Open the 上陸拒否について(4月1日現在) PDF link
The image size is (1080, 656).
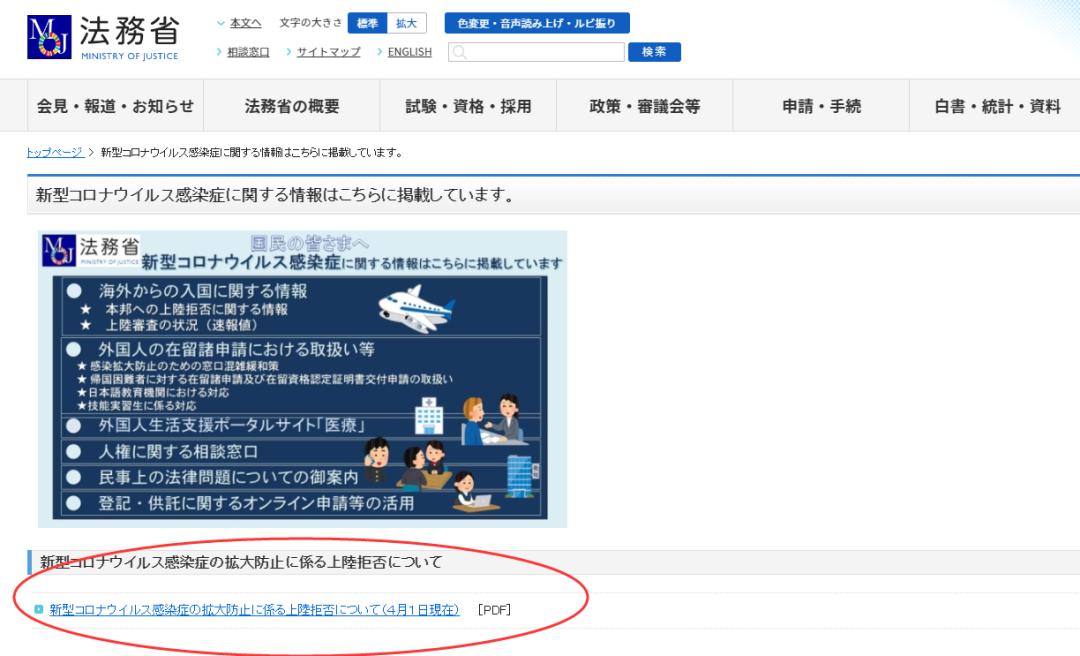coord(254,610)
